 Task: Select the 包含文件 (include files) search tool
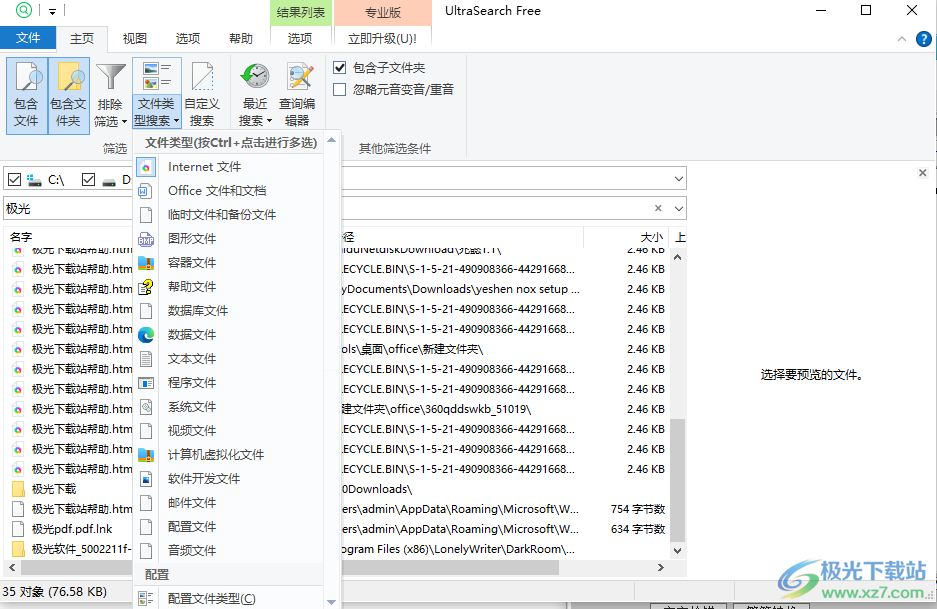pos(25,93)
